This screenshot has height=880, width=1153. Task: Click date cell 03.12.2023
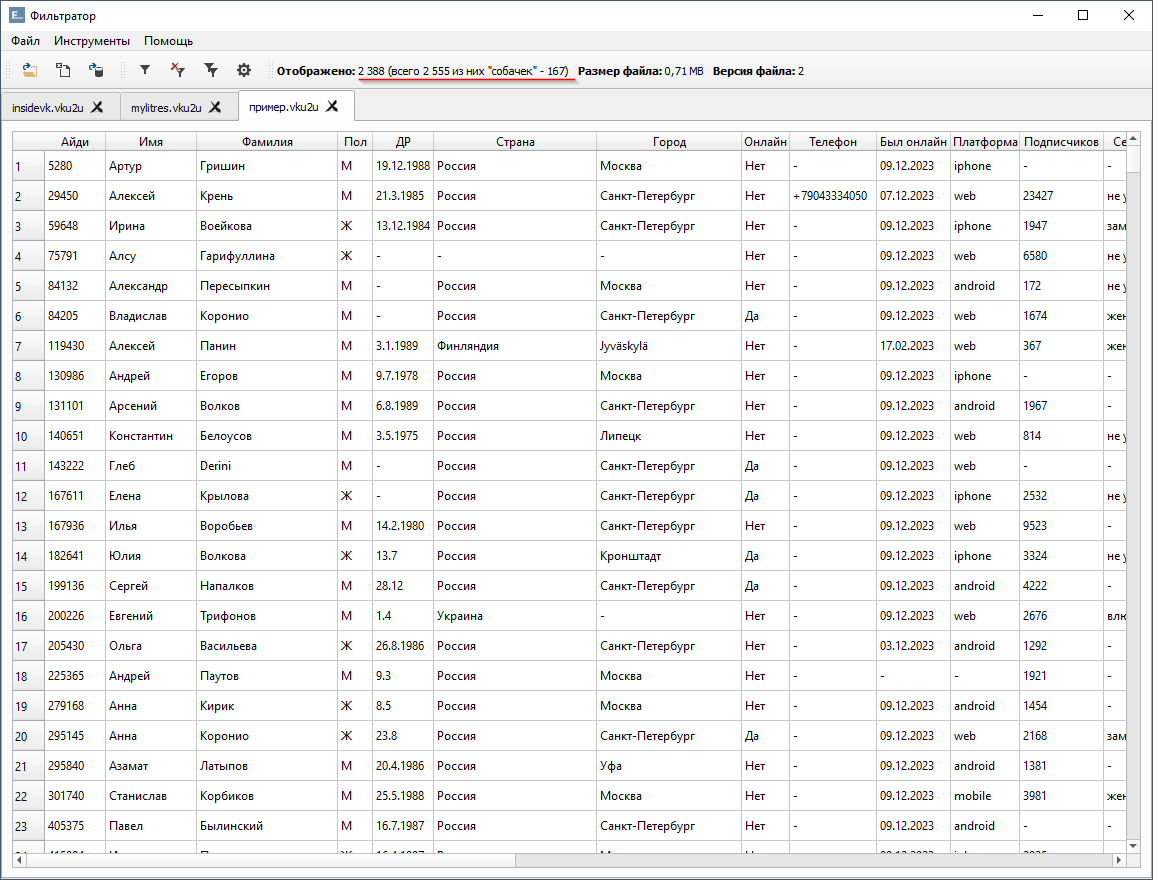tap(913, 646)
